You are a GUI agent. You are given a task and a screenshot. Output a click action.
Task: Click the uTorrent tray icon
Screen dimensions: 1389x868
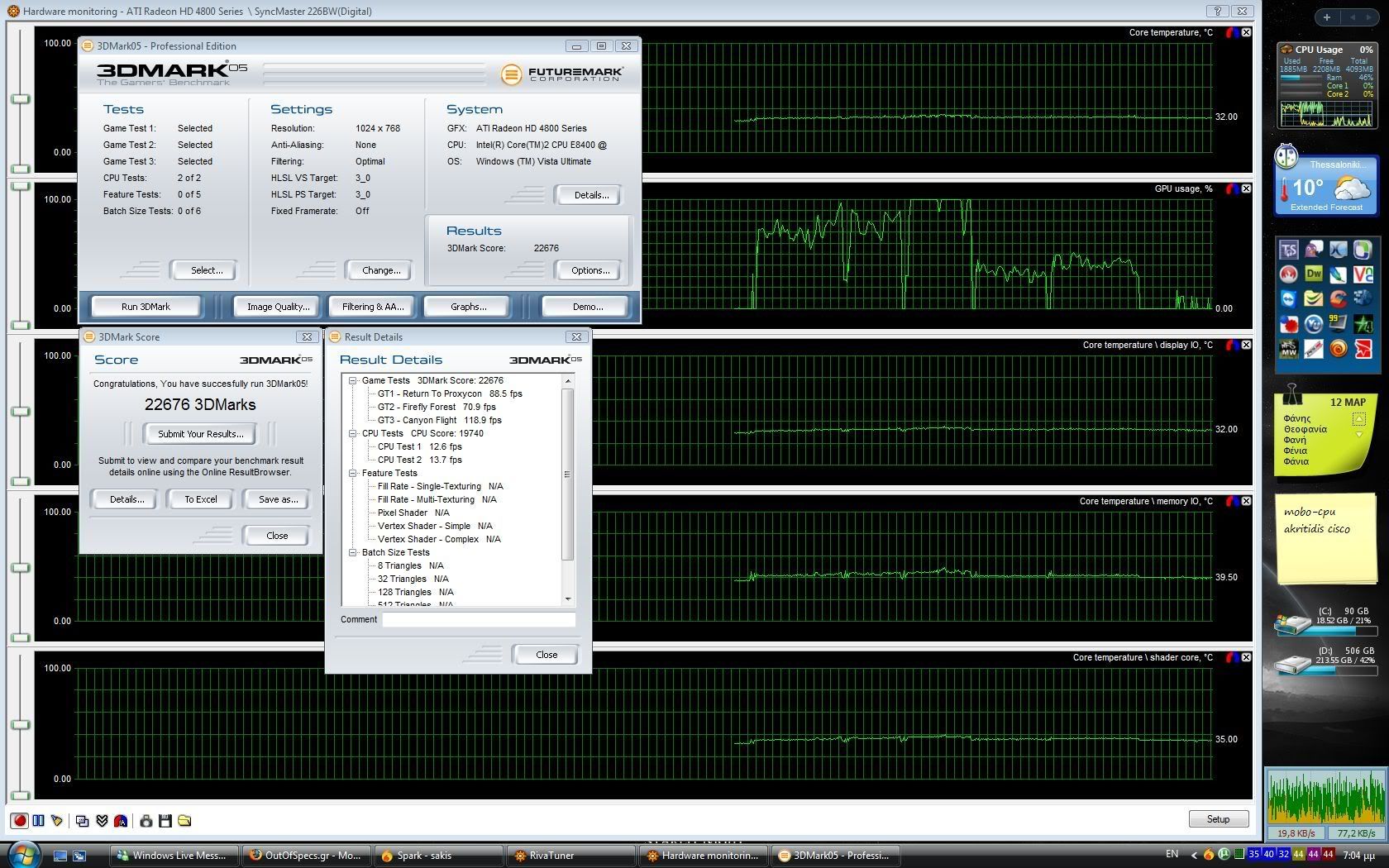[x=1224, y=854]
